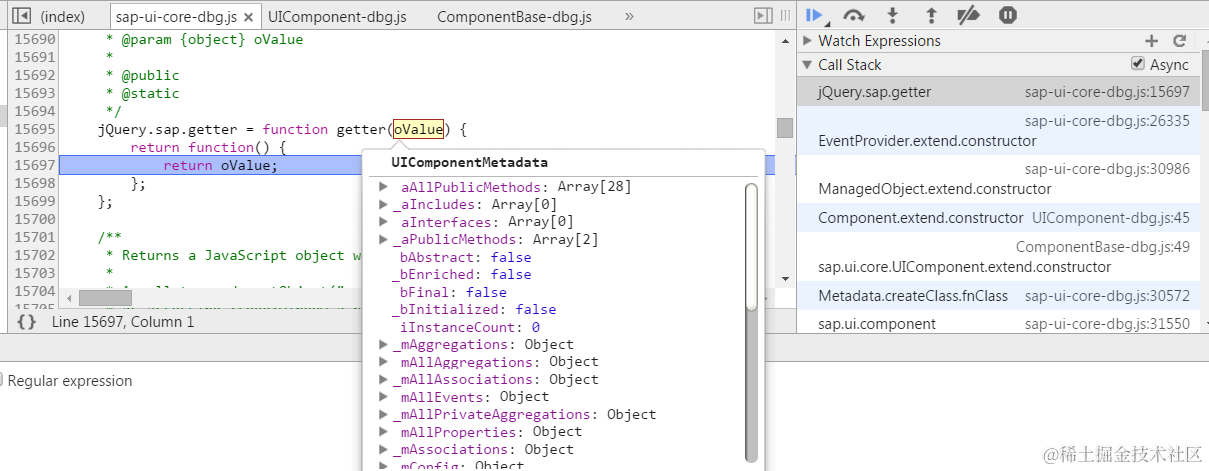This screenshot has height=471, width=1209.
Task: Expand the mAllProperties object
Action: coord(384,432)
